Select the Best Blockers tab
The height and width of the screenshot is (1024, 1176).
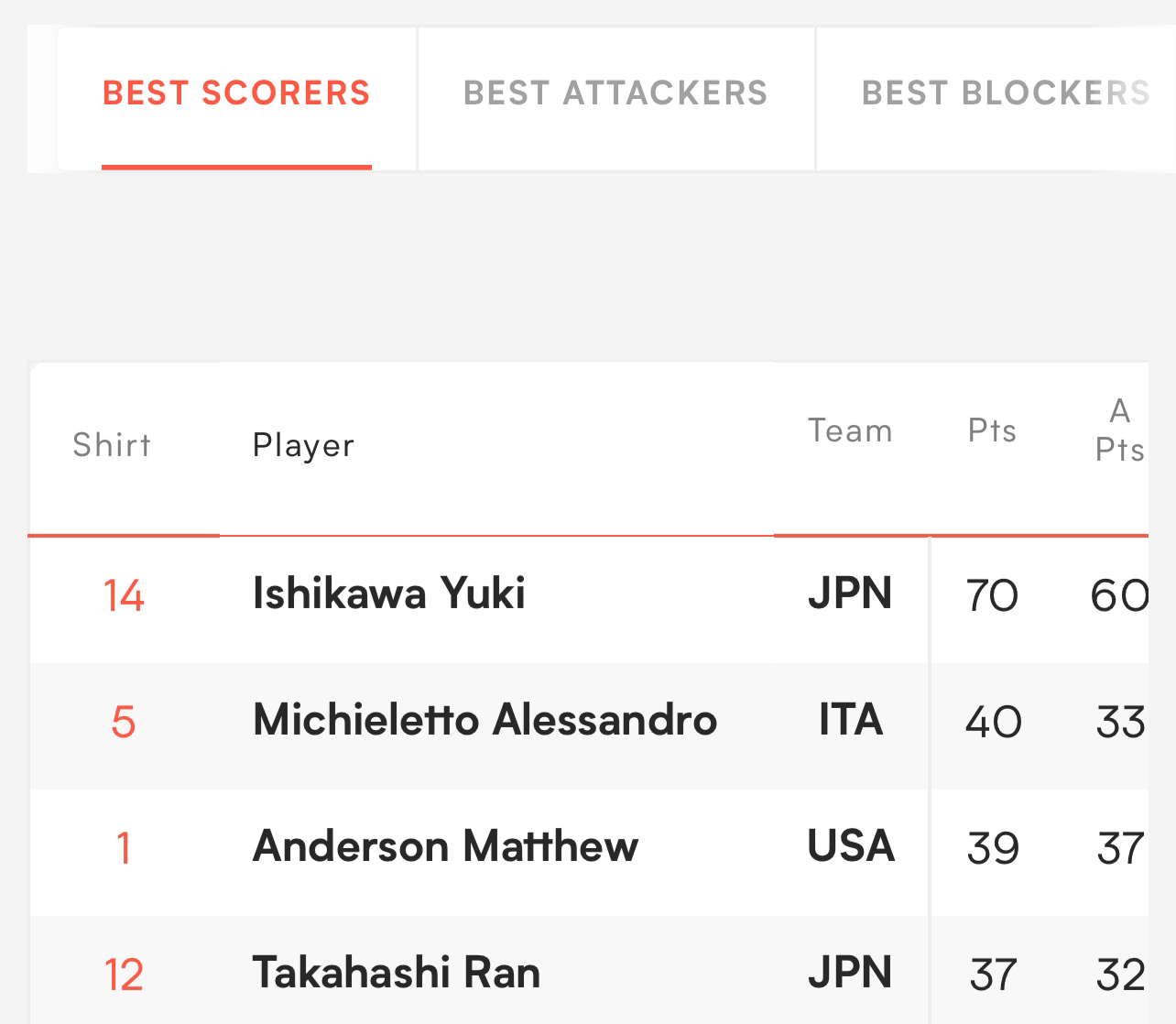click(x=1005, y=93)
